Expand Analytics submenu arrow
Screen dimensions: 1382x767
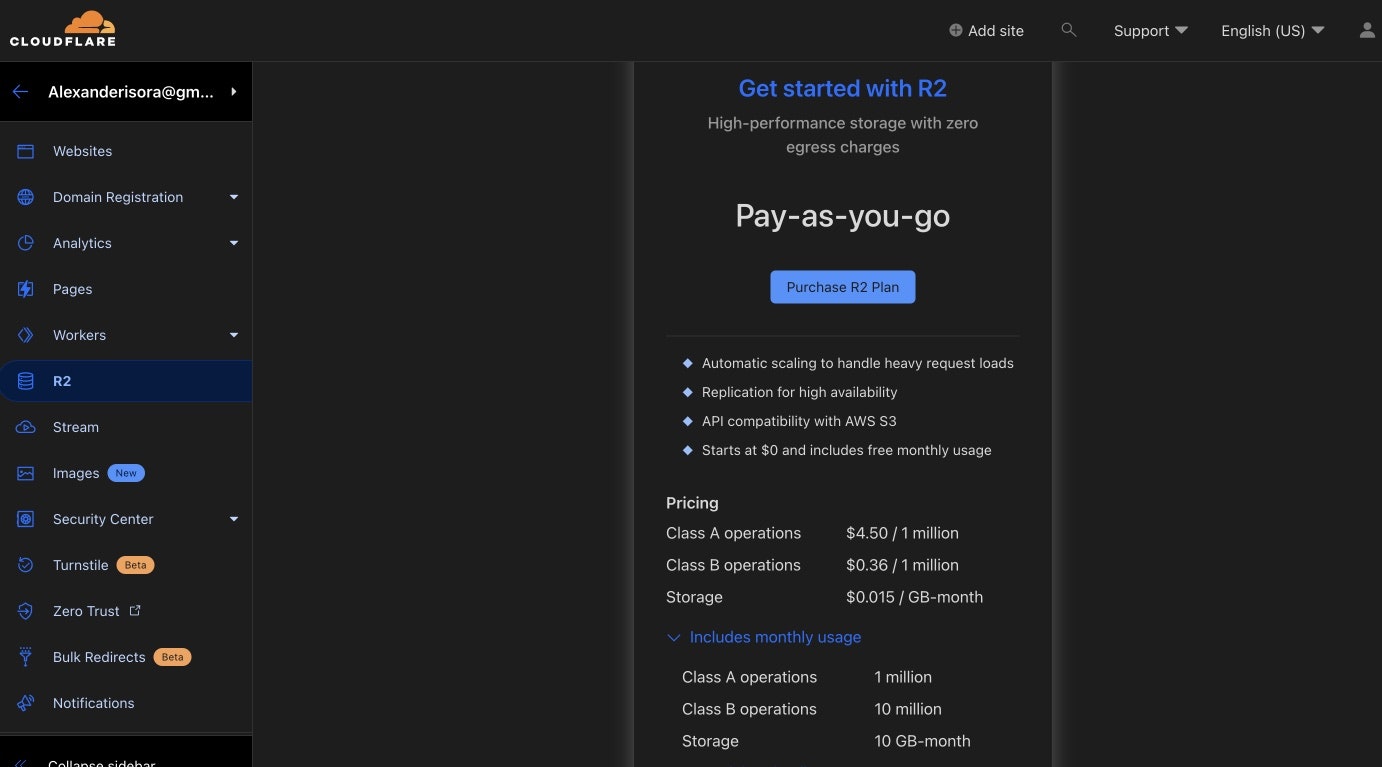click(x=234, y=243)
